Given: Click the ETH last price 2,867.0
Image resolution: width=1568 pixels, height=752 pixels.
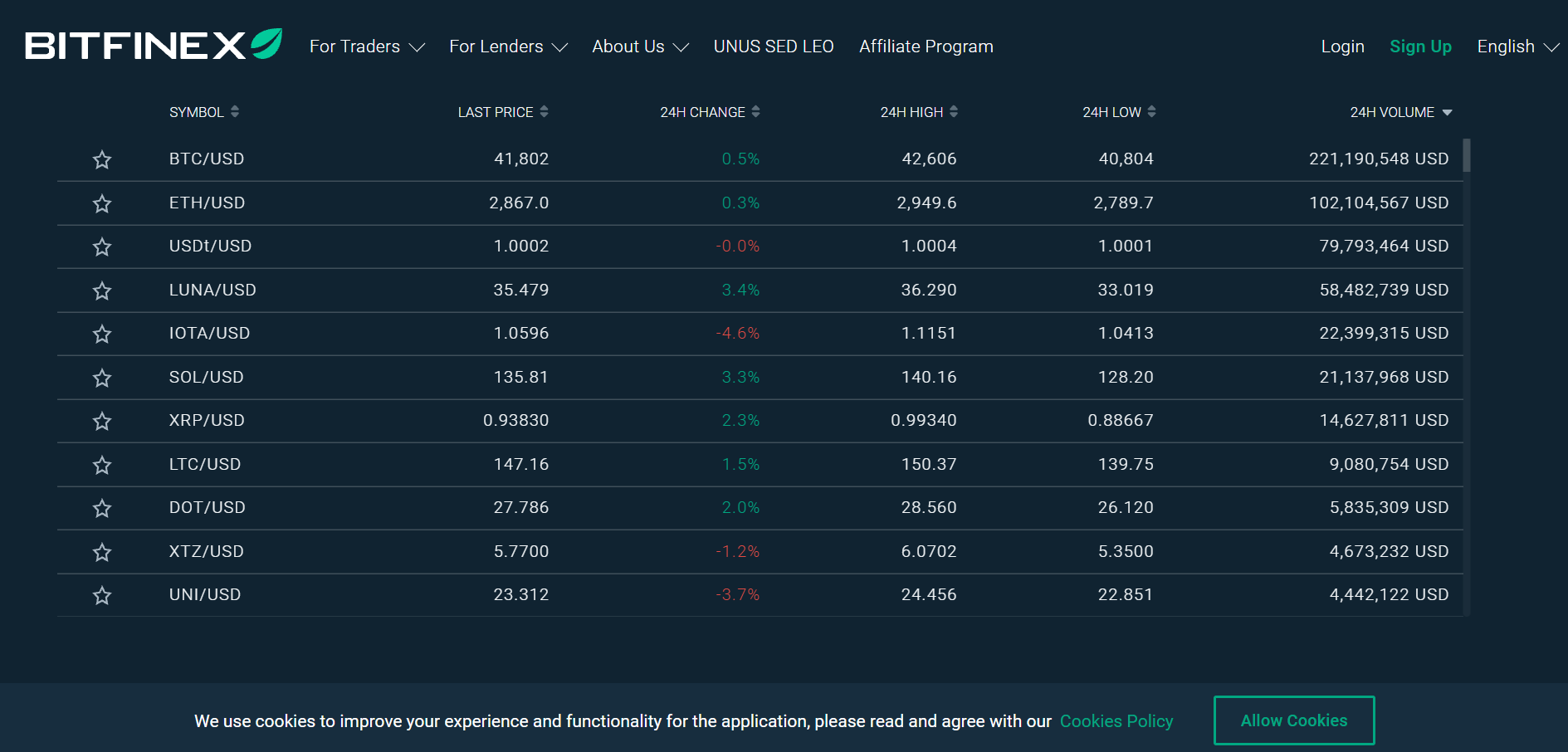Looking at the screenshot, I should pos(519,203).
